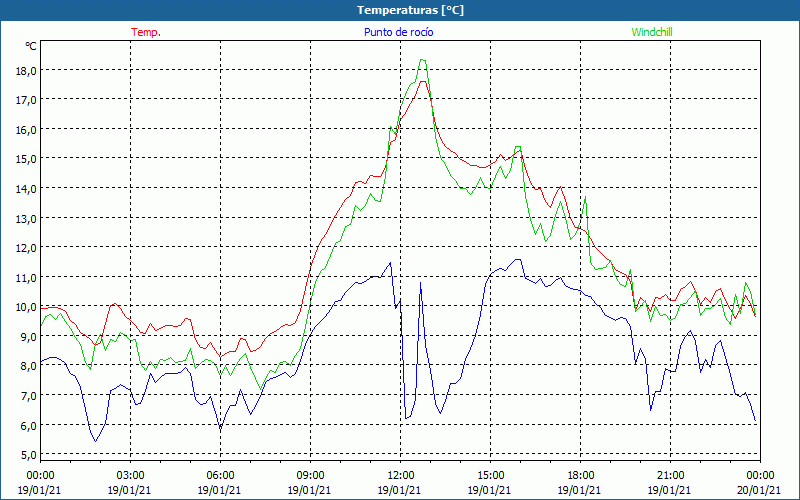The height and width of the screenshot is (500, 800).
Task: Click the 11,0 y-axis value
Action: click(x=26, y=278)
